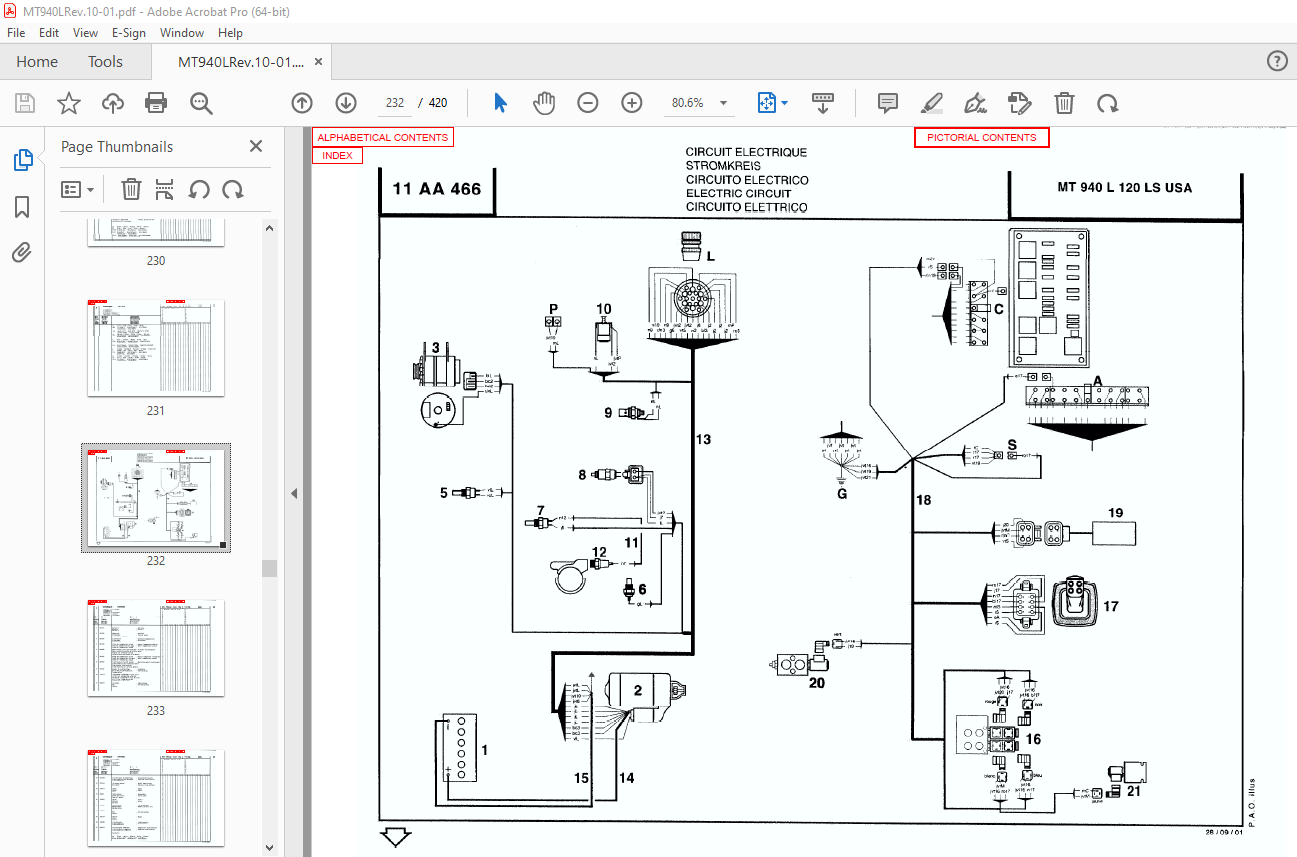1297x857 pixels.
Task: Select page 230 thumbnail
Action: pos(156,233)
